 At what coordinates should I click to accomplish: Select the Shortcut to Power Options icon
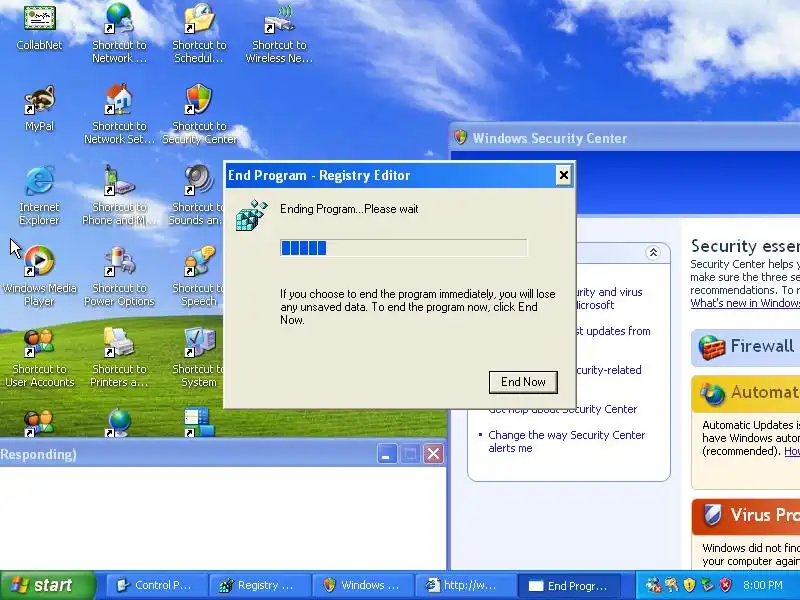pyautogui.click(x=119, y=276)
